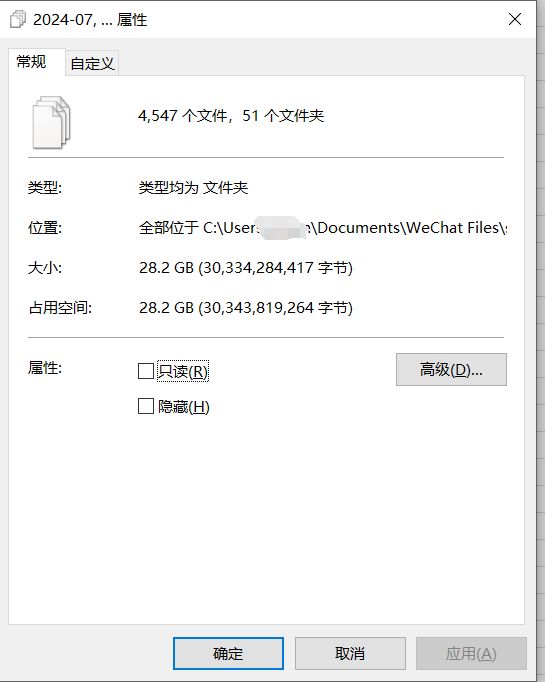Cancel the dialog with 取消

click(x=350, y=653)
